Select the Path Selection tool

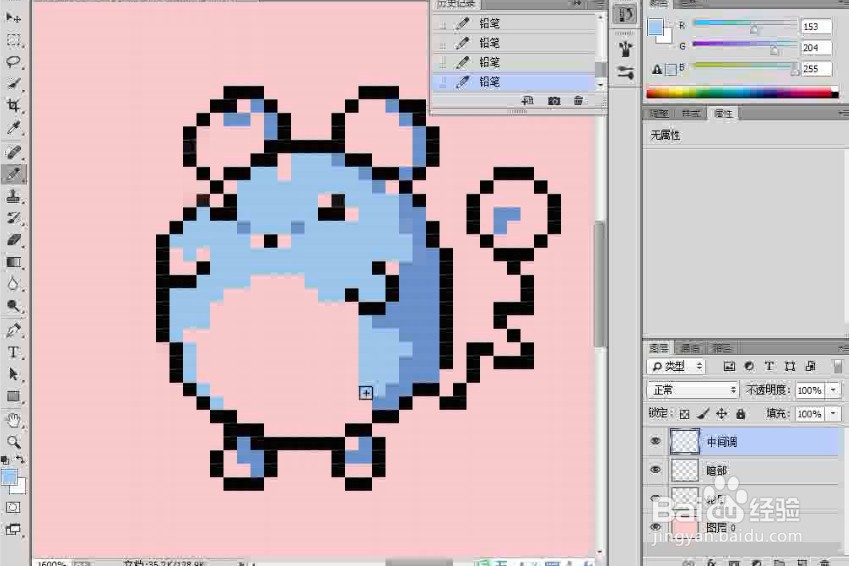(13, 374)
